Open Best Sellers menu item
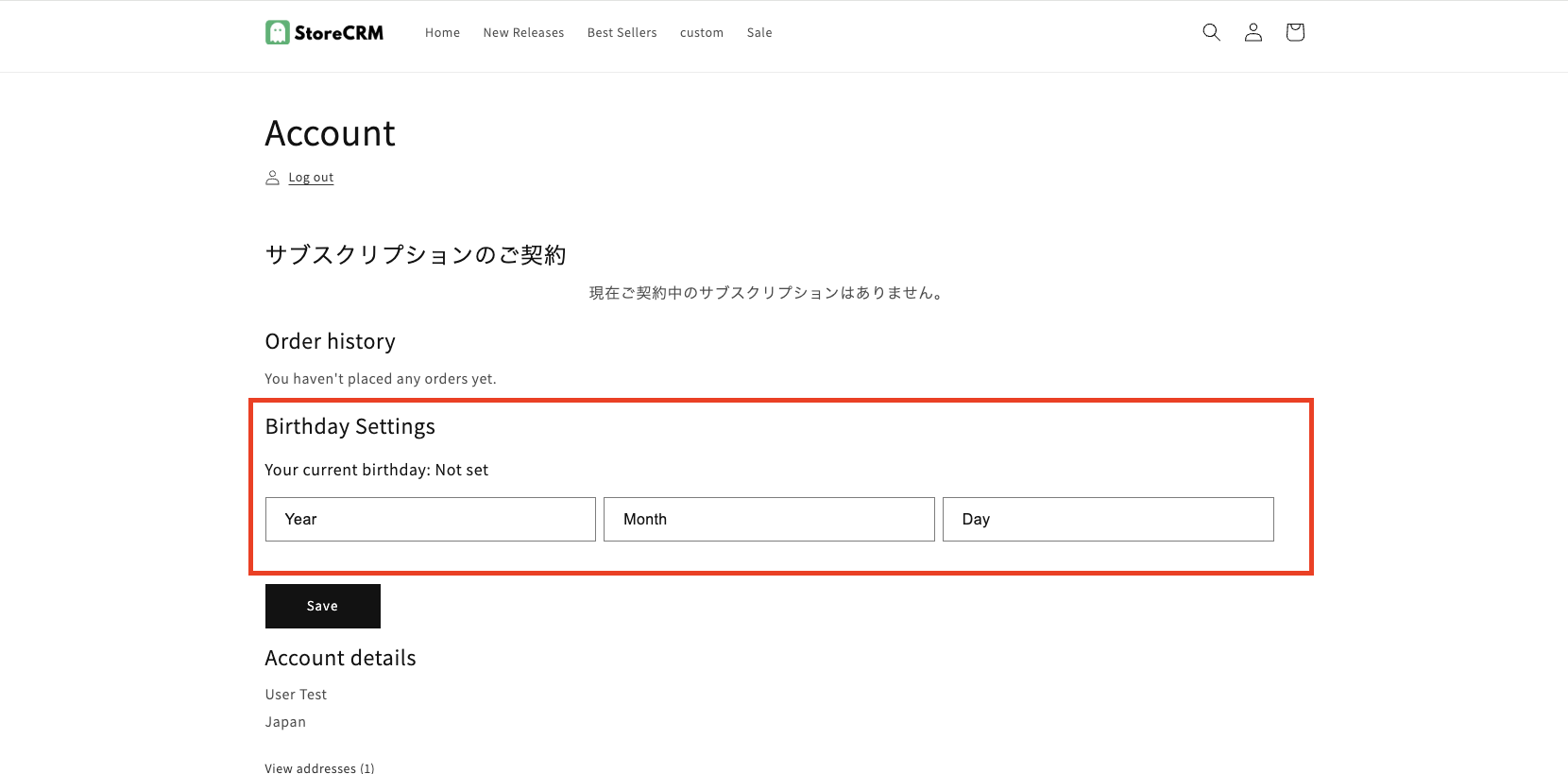The image size is (1568, 774). click(x=622, y=32)
